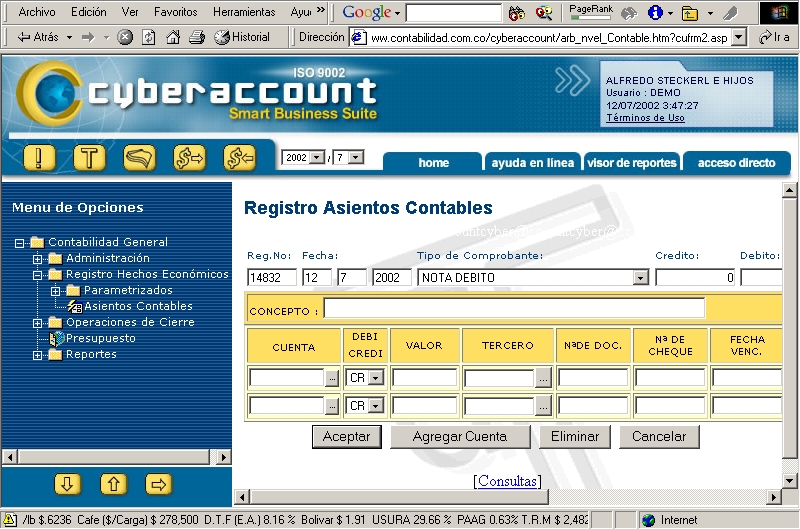800x529 pixels.
Task: Click the browser Refresh icon
Action: [x=148, y=37]
